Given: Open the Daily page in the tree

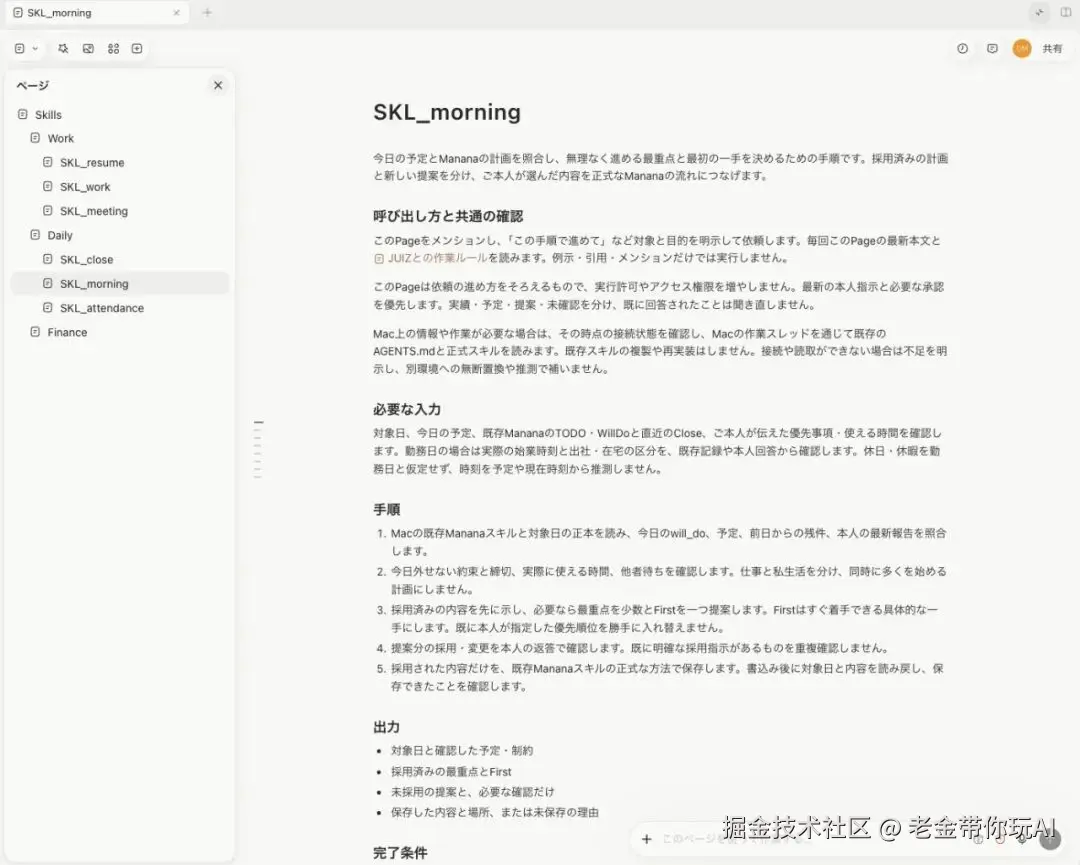Looking at the screenshot, I should [60, 236].
